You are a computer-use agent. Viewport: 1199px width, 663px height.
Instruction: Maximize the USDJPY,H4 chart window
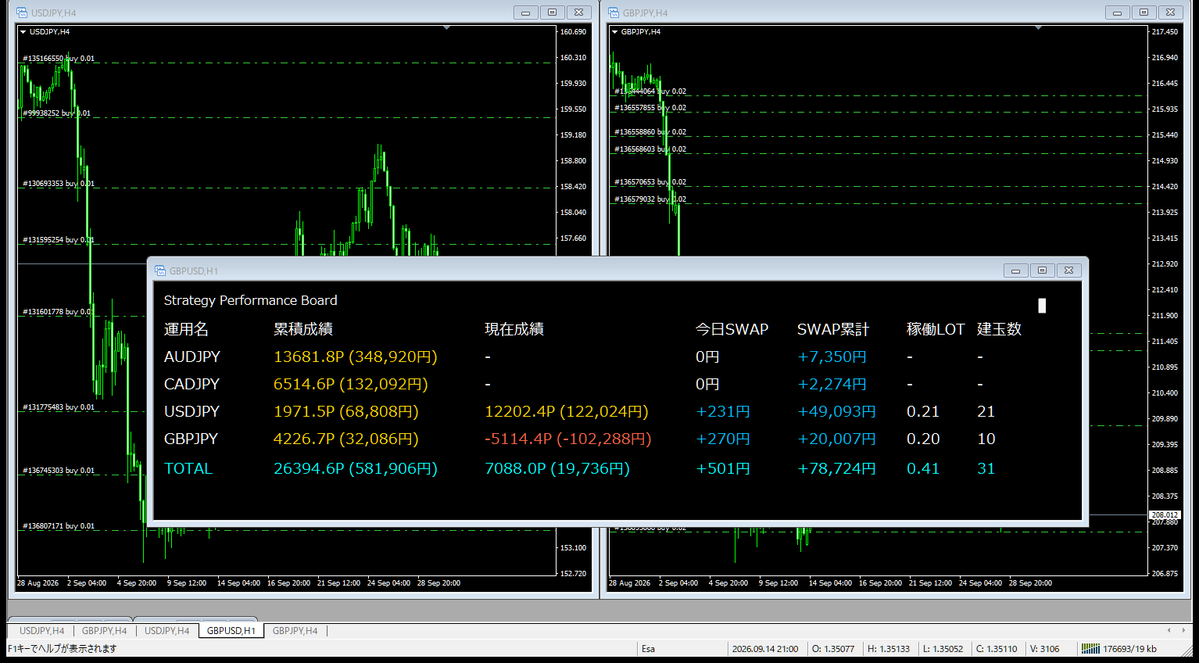coord(552,12)
